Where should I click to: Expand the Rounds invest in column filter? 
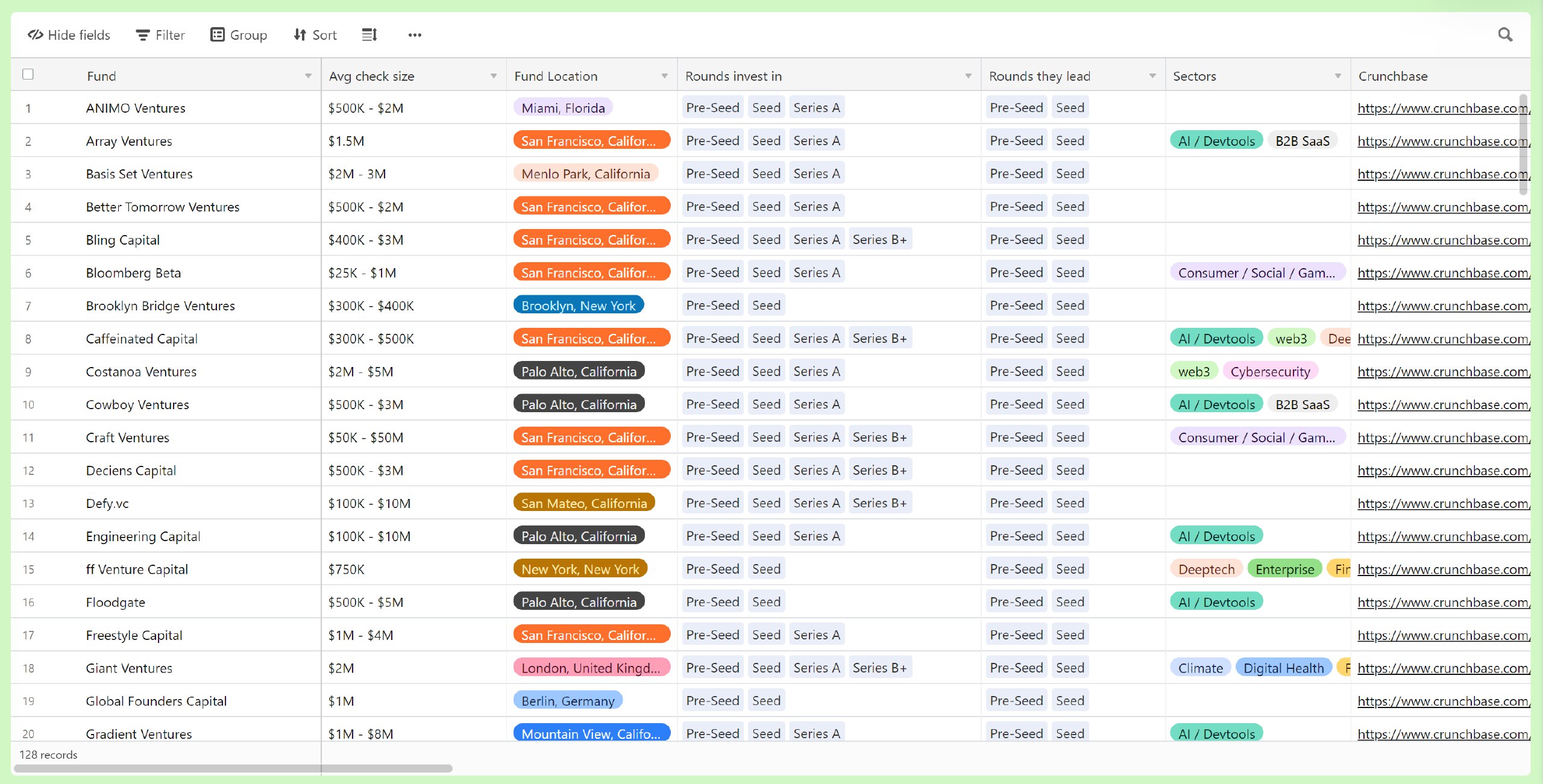pyautogui.click(x=966, y=75)
